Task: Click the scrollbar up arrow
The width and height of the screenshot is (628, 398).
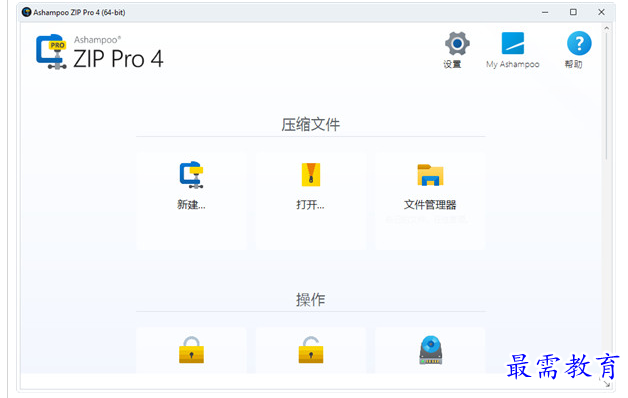Action: 606,28
